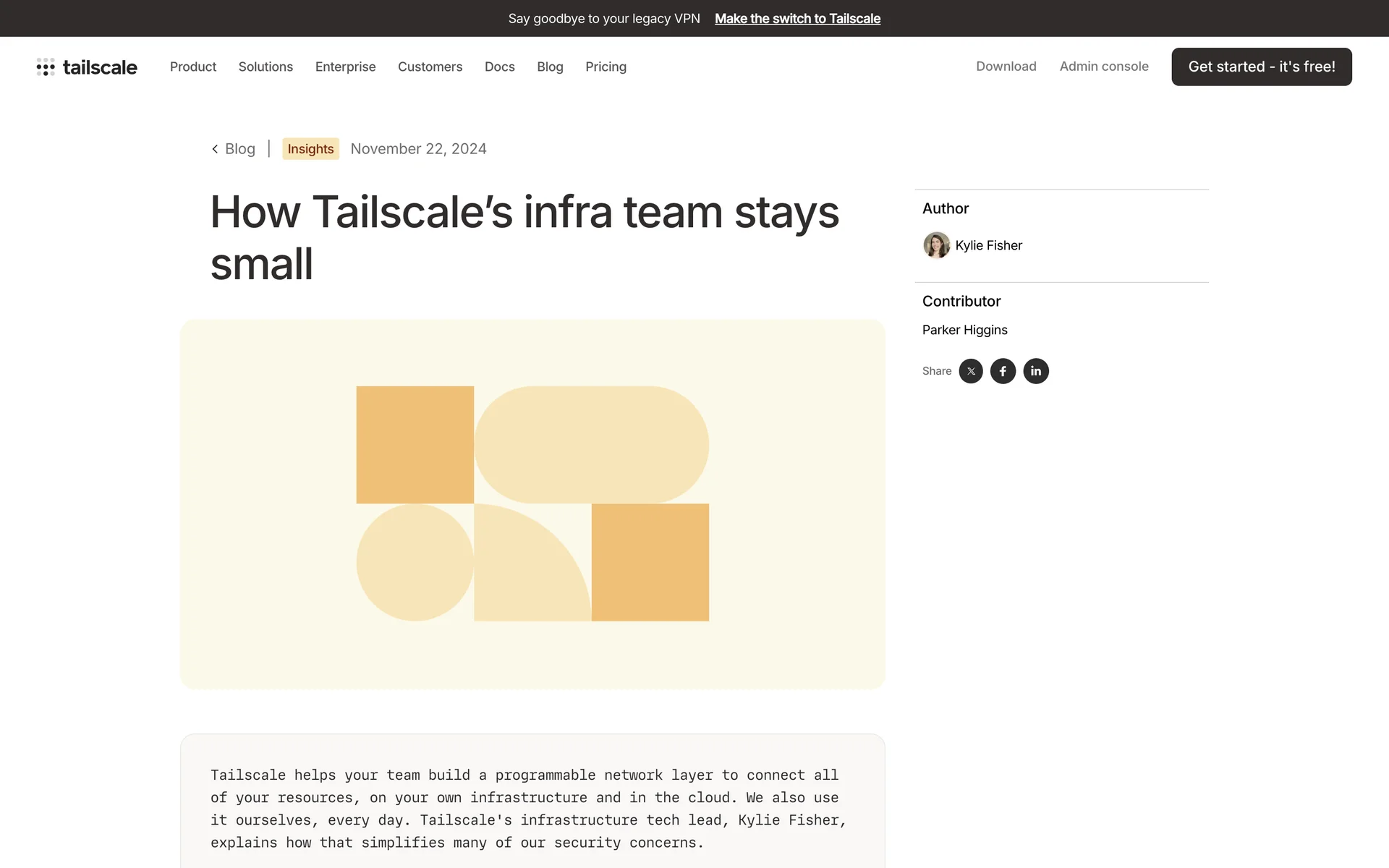
Task: Click the Insights category tag
Action: click(x=310, y=149)
